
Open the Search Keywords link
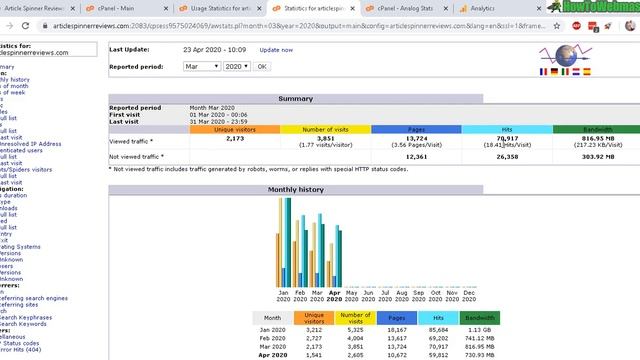click(x=23, y=324)
